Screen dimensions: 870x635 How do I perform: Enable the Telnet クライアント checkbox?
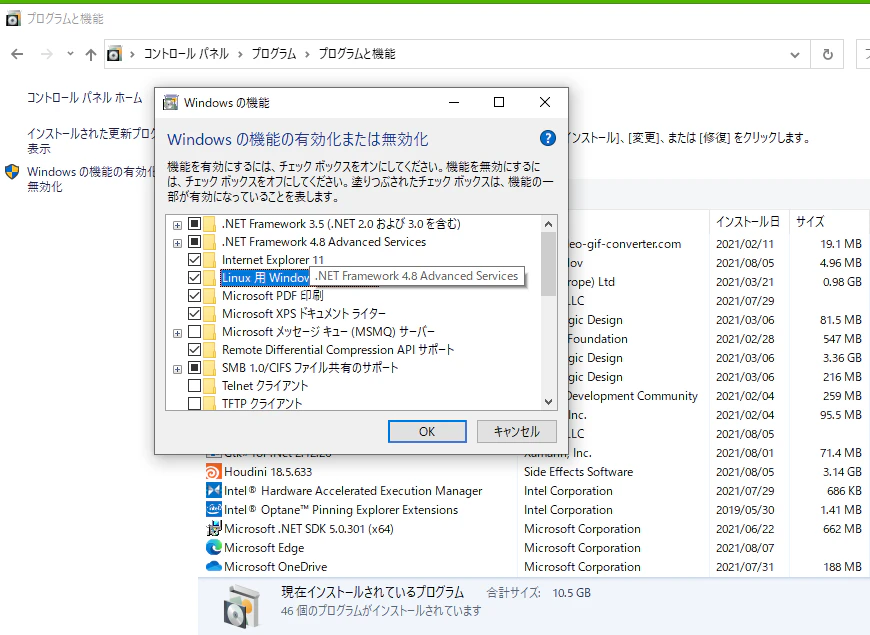click(x=194, y=385)
